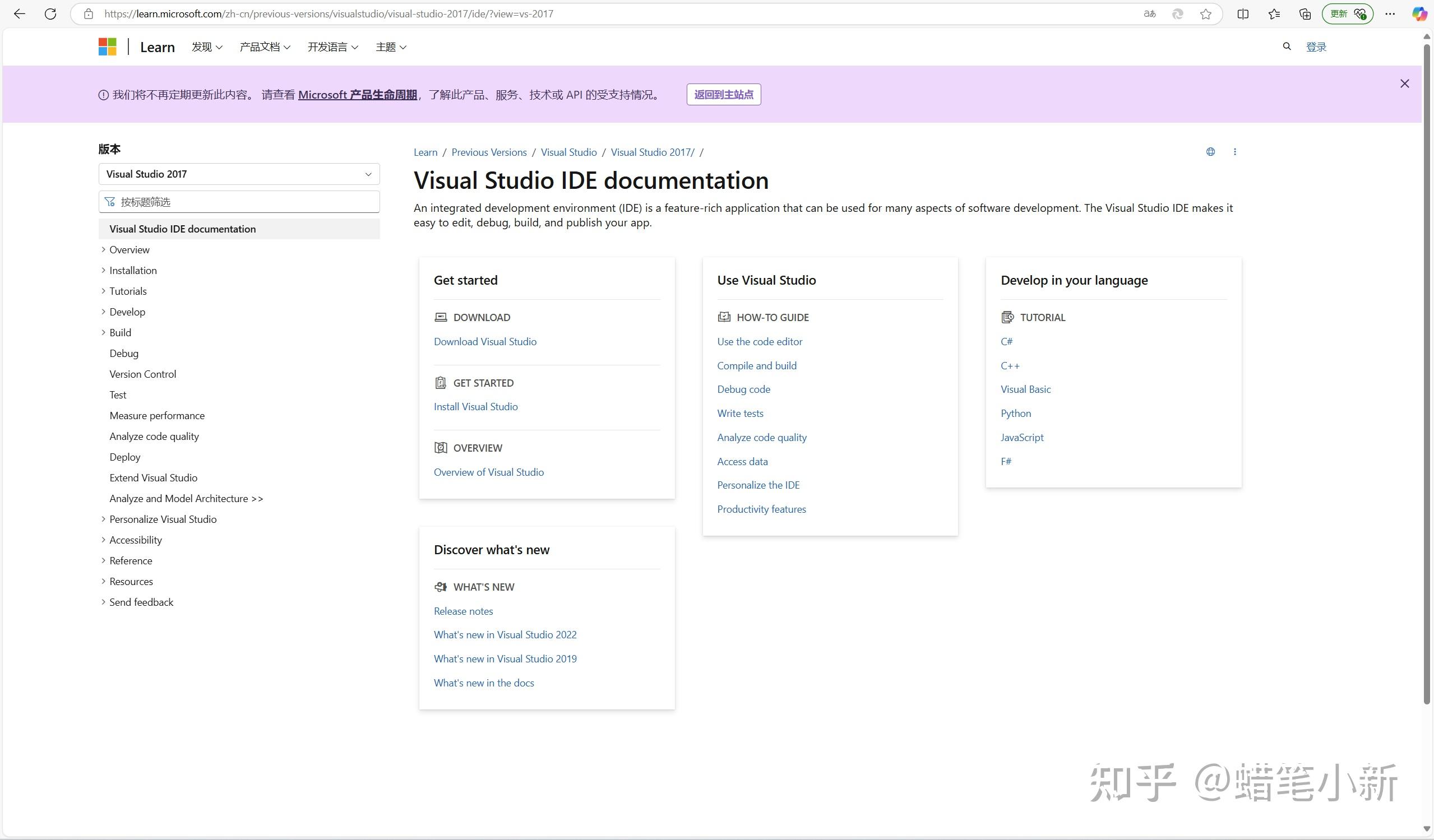Add page to favorites via the star icon

point(1206,13)
